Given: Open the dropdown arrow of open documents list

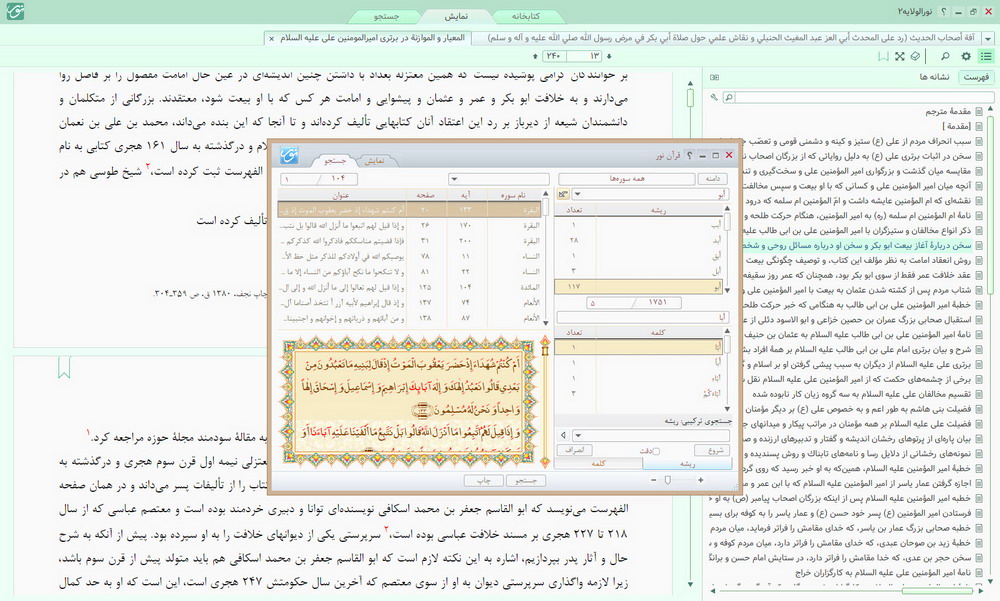Looking at the screenshot, I should (x=988, y=38).
